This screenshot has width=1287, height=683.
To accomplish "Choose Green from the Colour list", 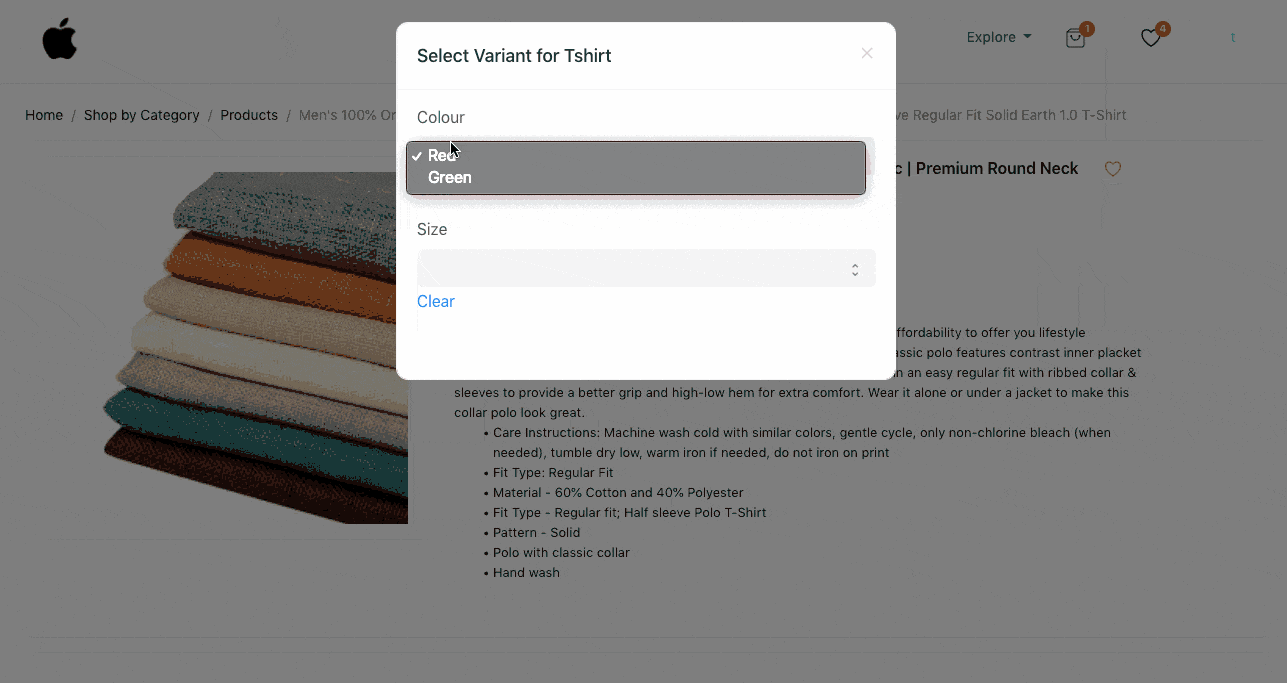I will tap(450, 178).
